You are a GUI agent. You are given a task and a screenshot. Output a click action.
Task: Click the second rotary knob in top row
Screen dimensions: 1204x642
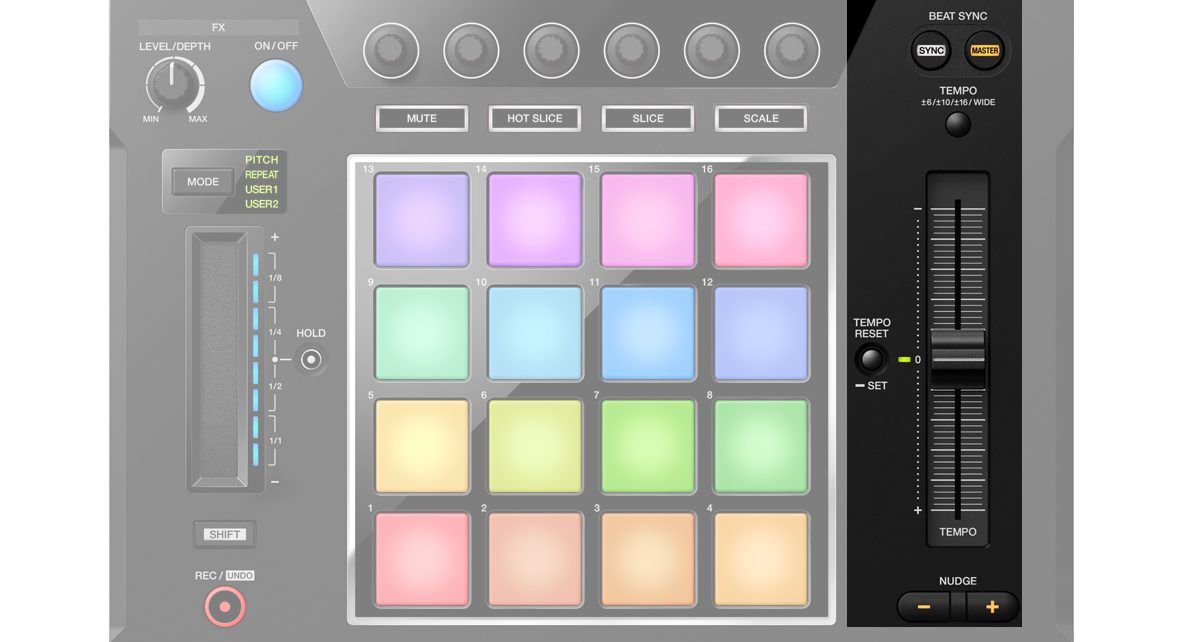(471, 50)
